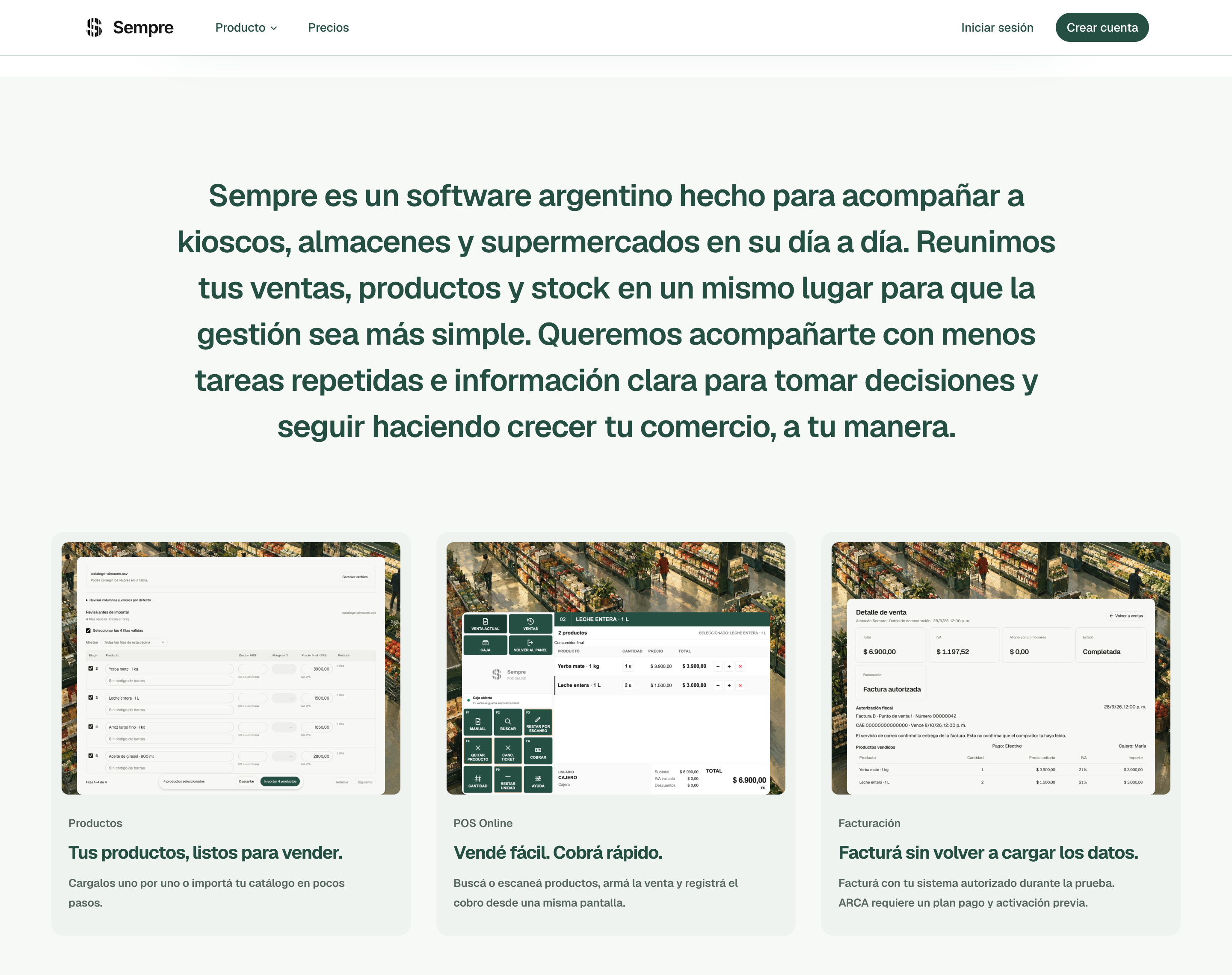Click plus on the Yerba mate row
This screenshot has width=1232, height=975.
tap(729, 666)
